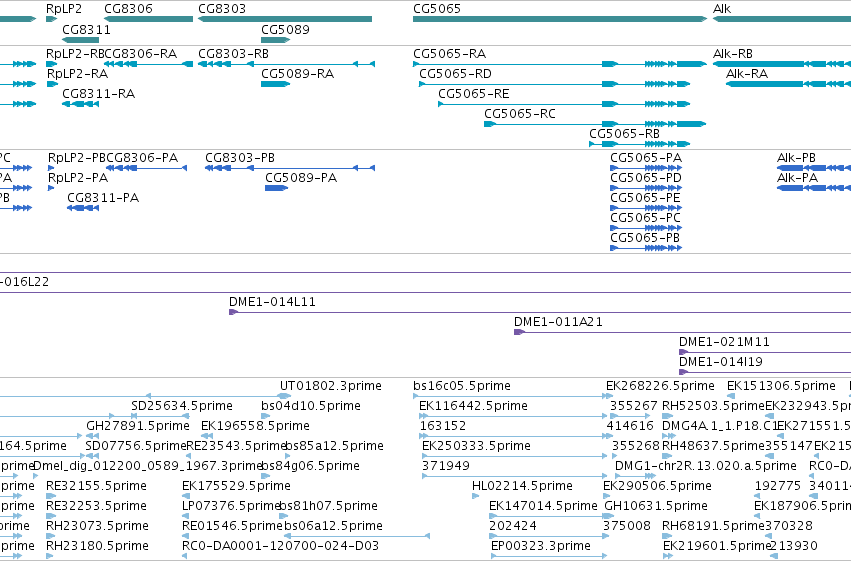
Task: Open EST EK116442.5prime
Action: click(x=473, y=406)
